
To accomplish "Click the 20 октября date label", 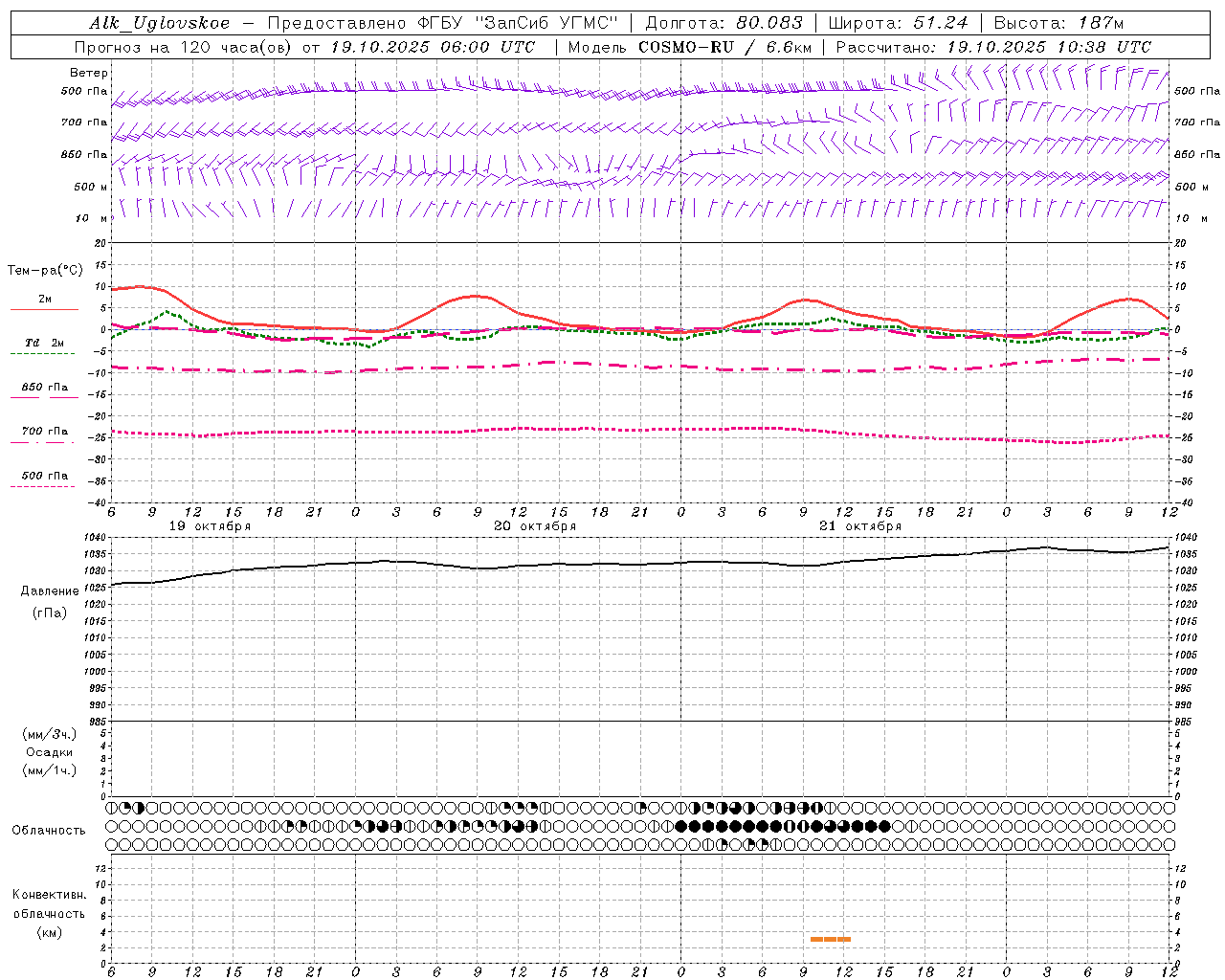I will [535, 526].
